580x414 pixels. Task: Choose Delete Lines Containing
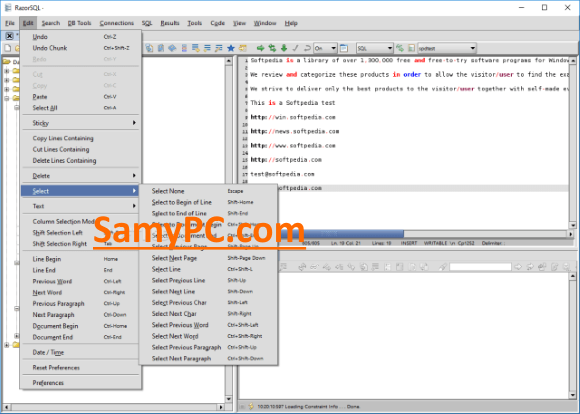(80, 160)
